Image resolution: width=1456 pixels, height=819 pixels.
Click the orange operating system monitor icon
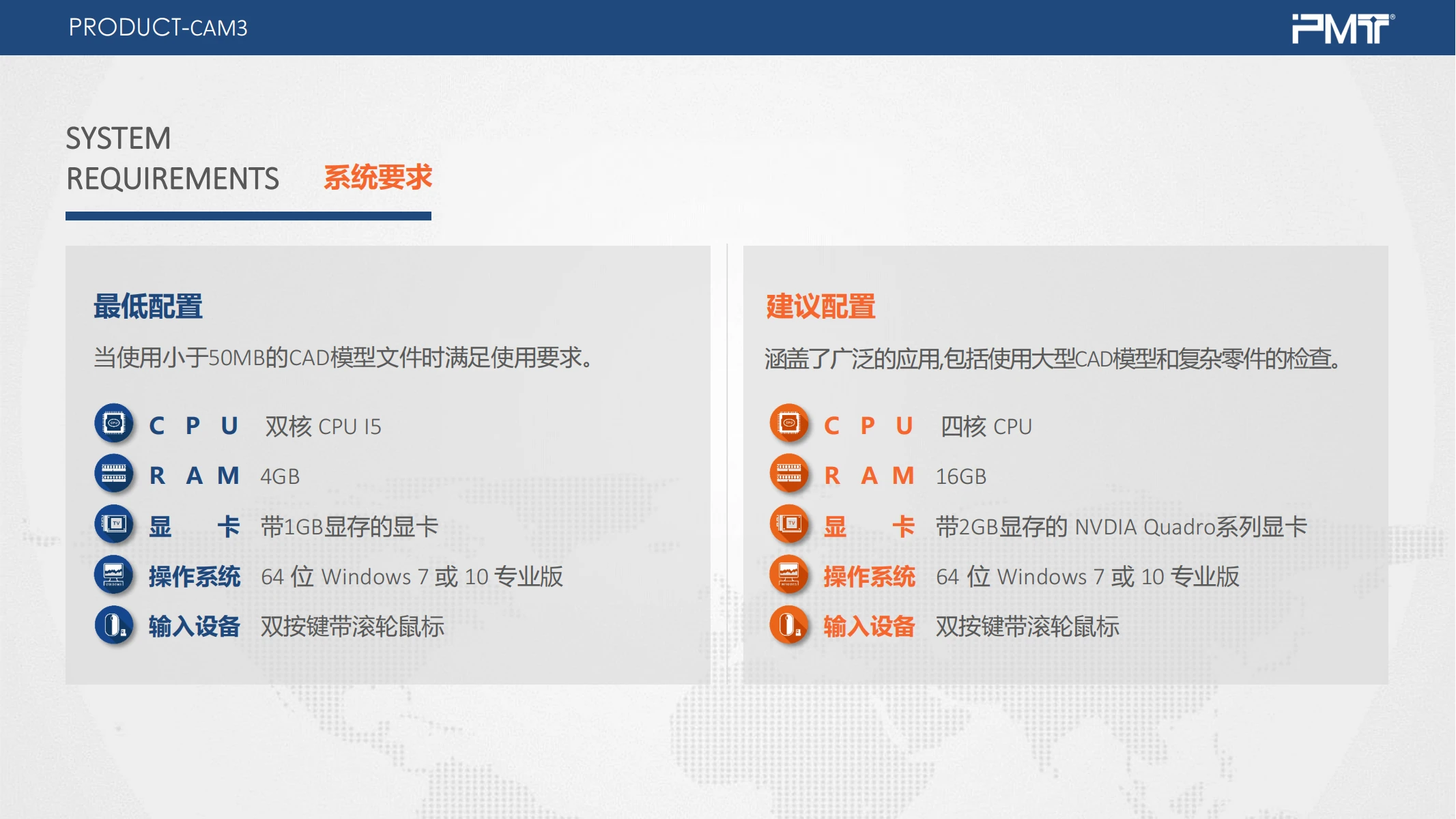coord(789,575)
